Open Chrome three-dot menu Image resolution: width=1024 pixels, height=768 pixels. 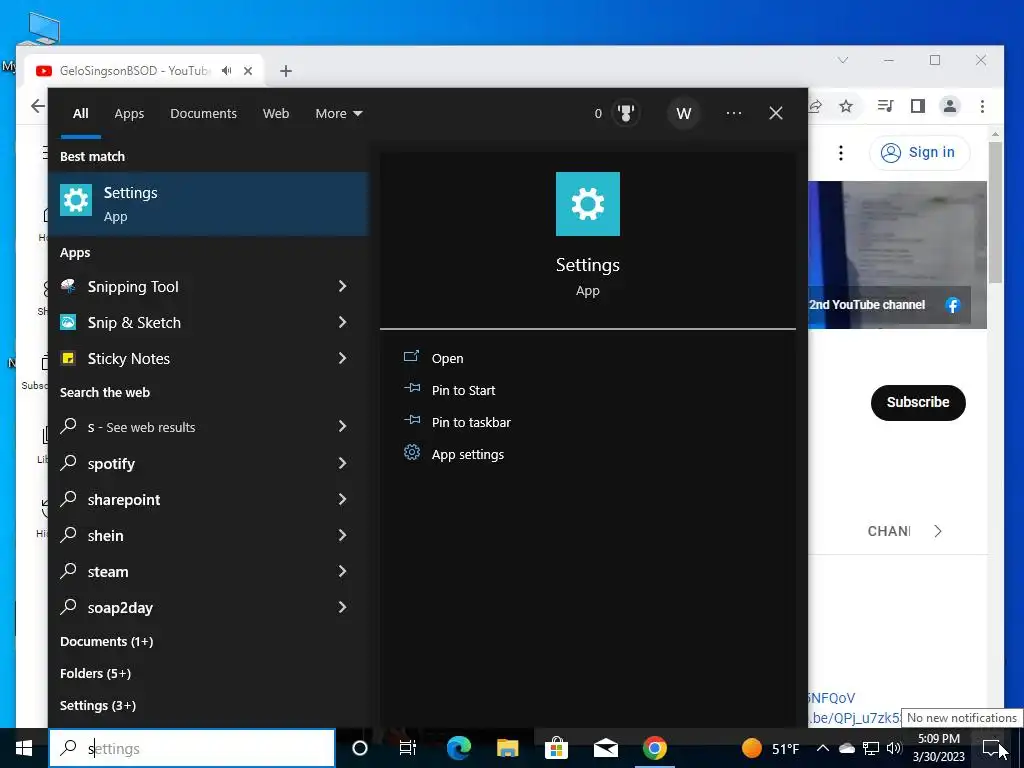(982, 106)
